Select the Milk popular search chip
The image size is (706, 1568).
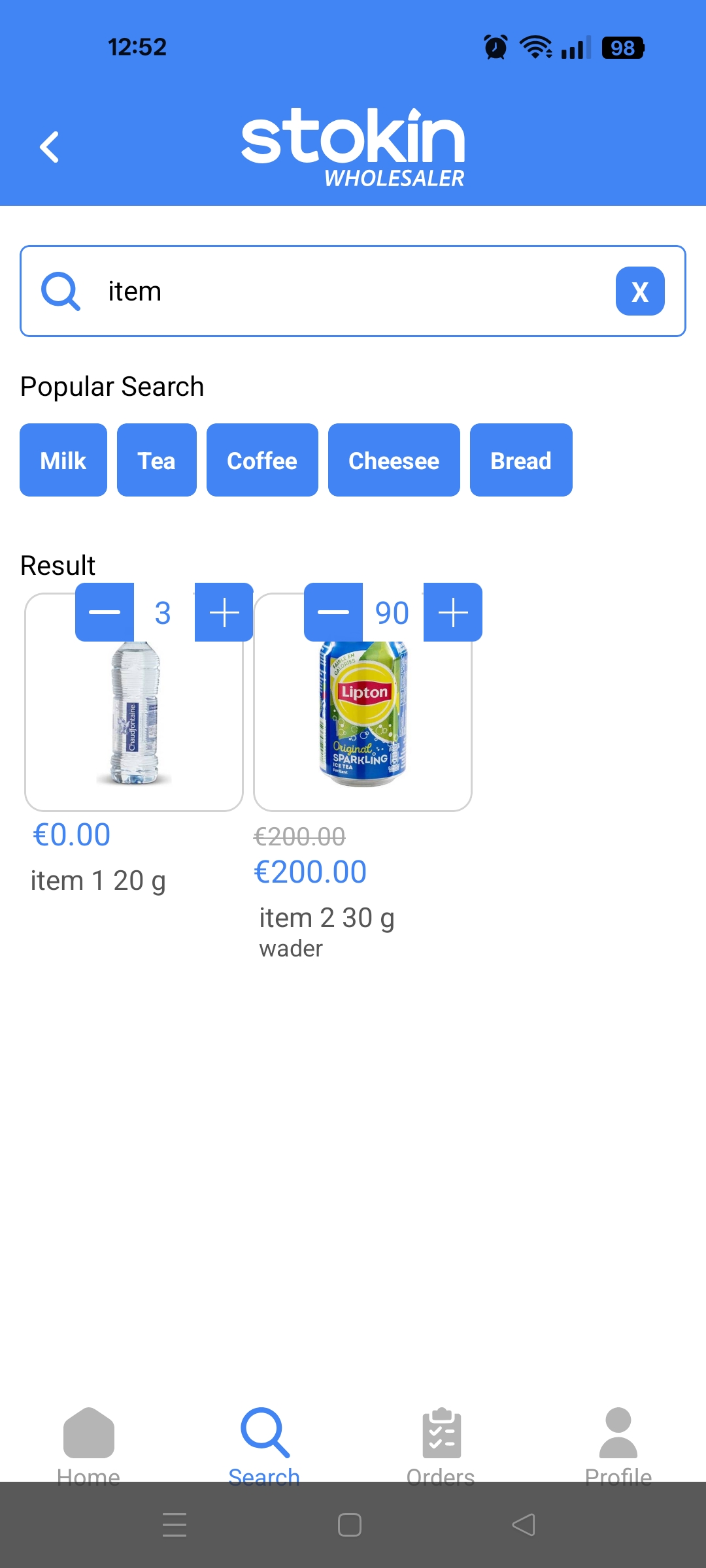pyautogui.click(x=63, y=461)
